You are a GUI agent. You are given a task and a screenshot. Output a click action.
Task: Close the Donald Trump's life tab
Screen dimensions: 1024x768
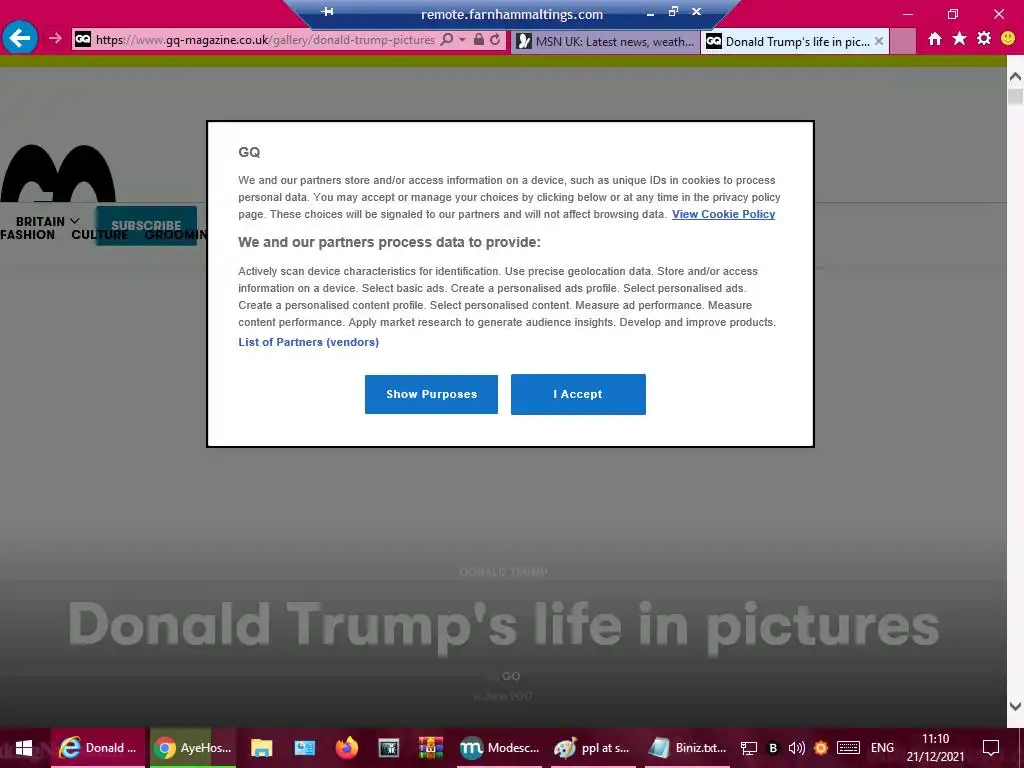tap(879, 41)
